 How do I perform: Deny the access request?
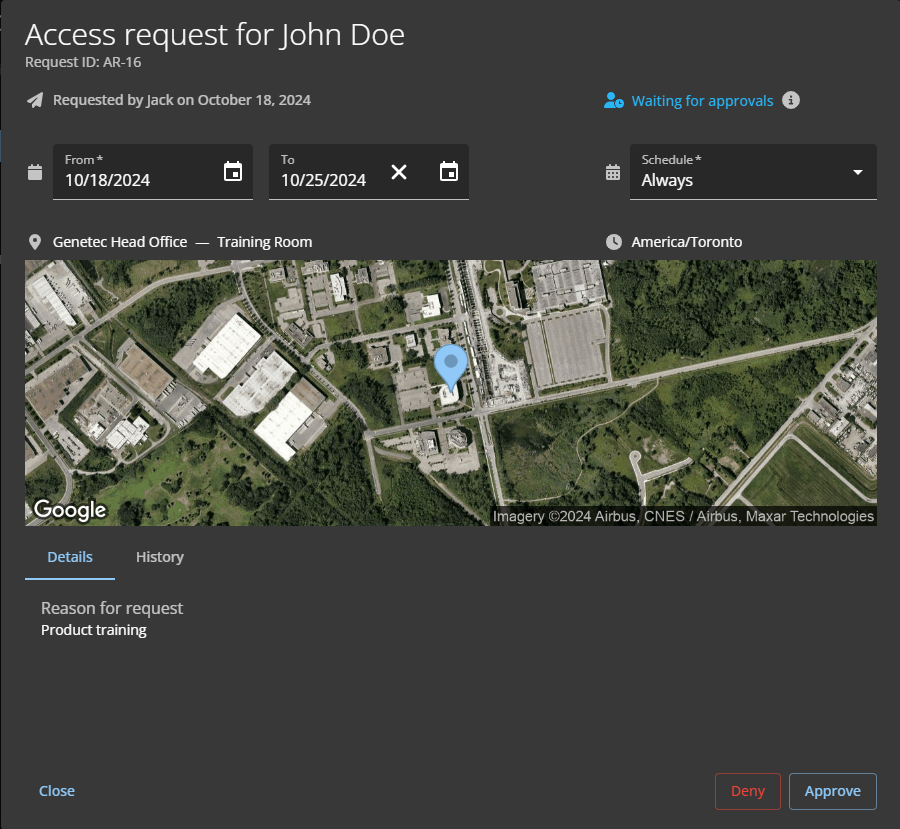coord(747,791)
